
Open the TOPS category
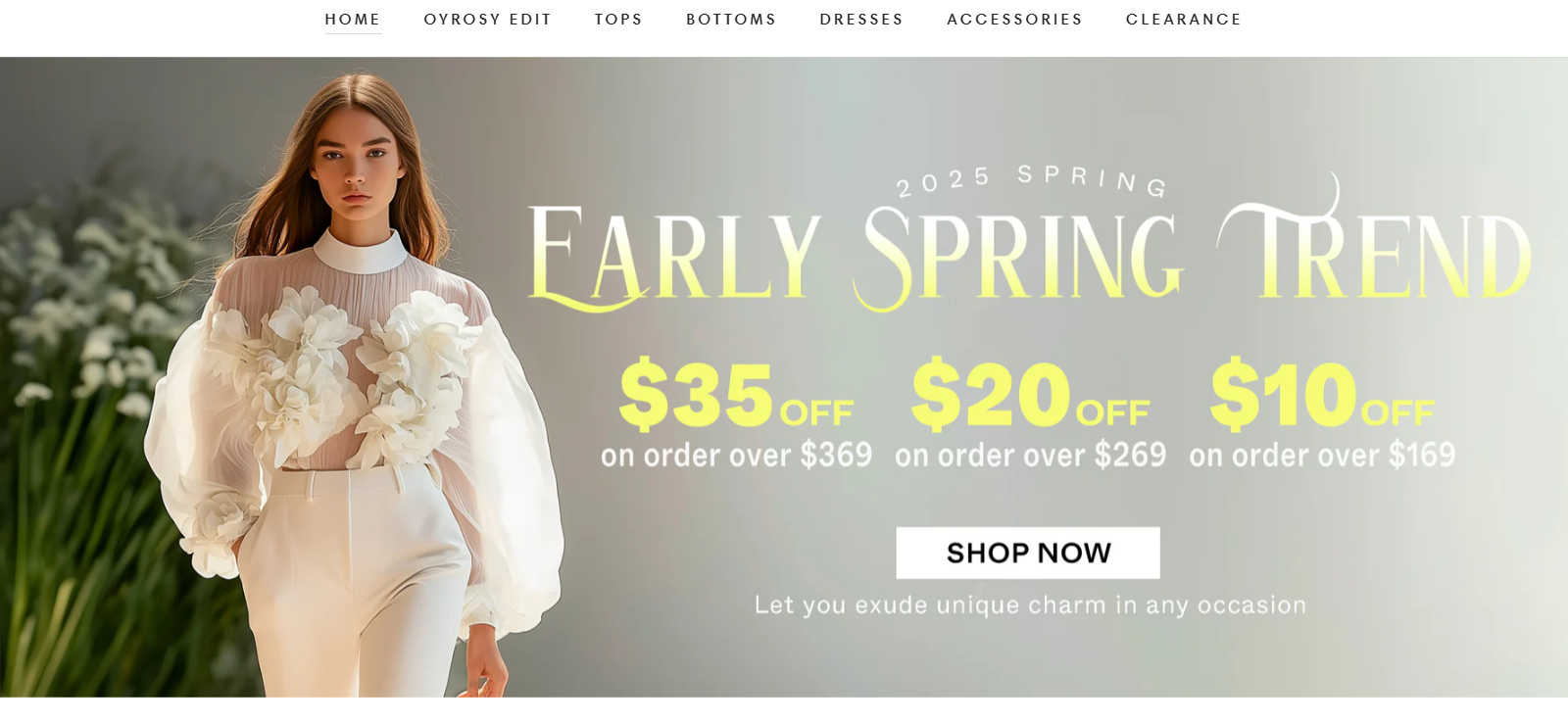(x=618, y=20)
